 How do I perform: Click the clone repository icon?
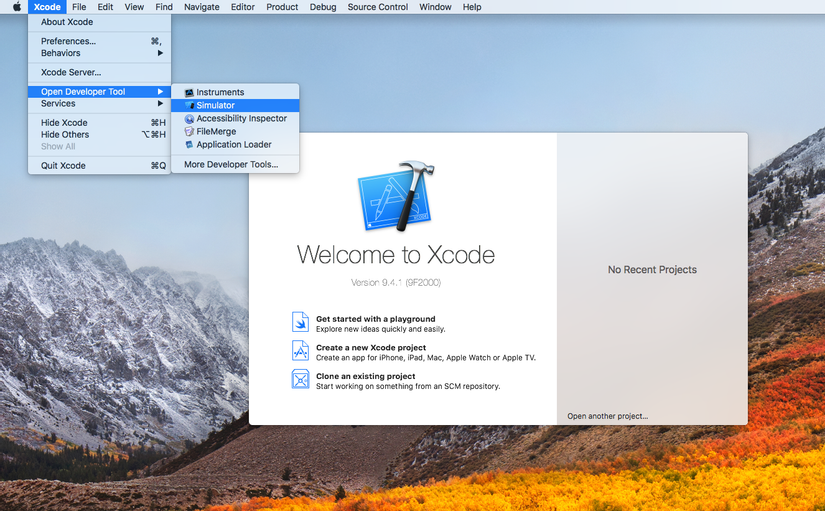300,379
